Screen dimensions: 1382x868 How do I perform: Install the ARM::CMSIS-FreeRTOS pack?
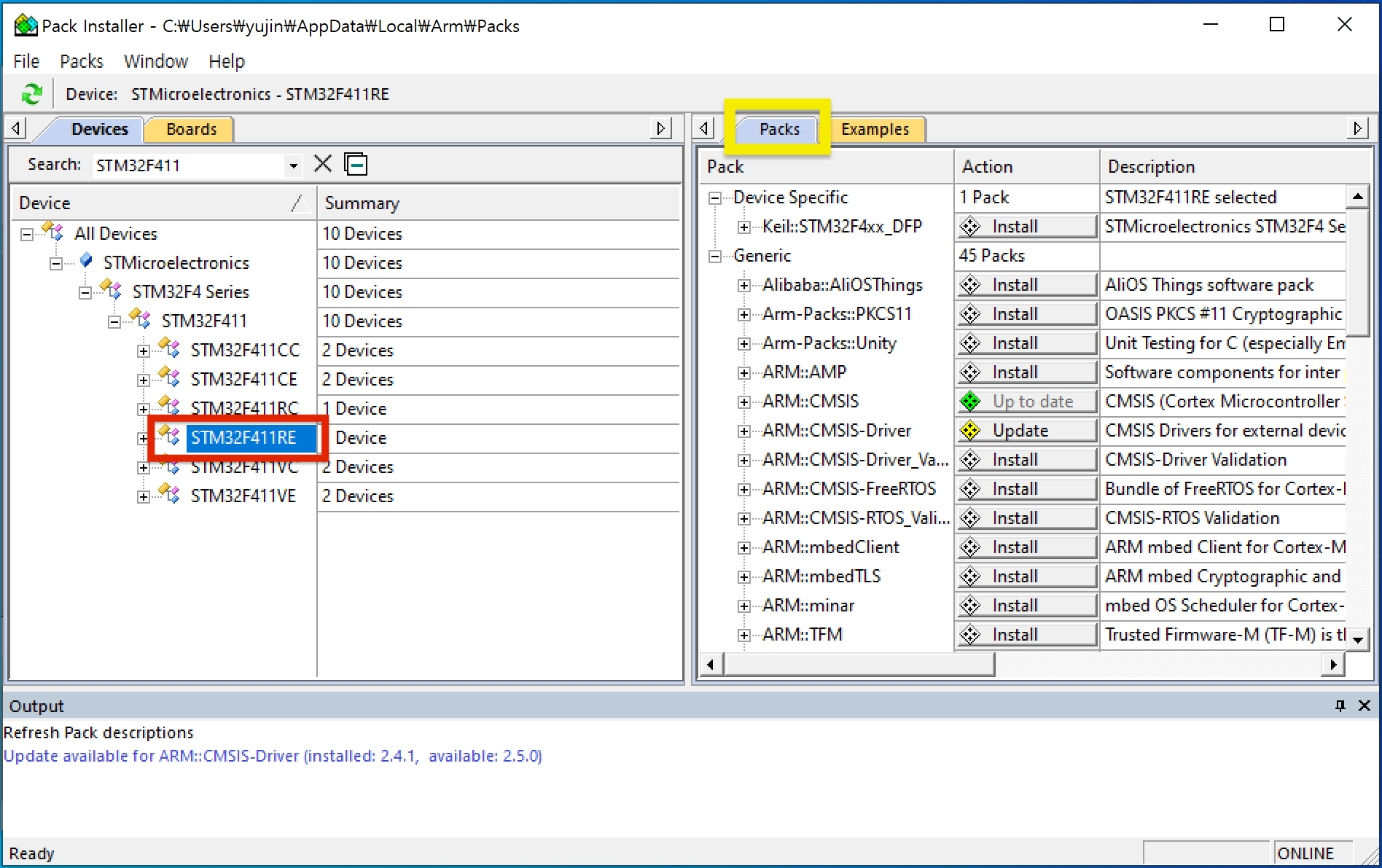(x=1026, y=489)
